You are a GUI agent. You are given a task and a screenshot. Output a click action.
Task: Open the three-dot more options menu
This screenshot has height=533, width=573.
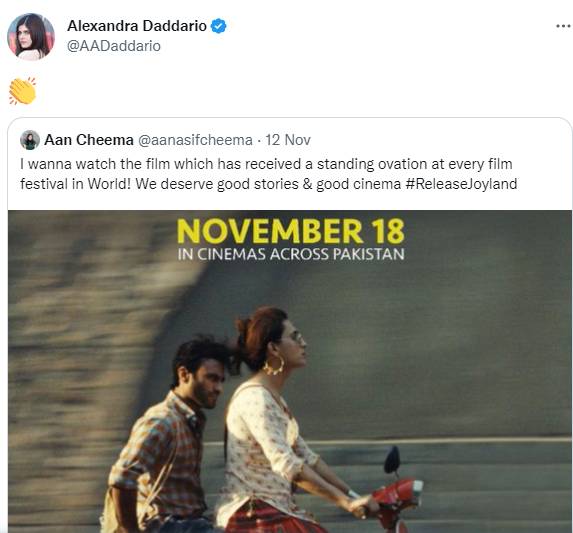563,26
